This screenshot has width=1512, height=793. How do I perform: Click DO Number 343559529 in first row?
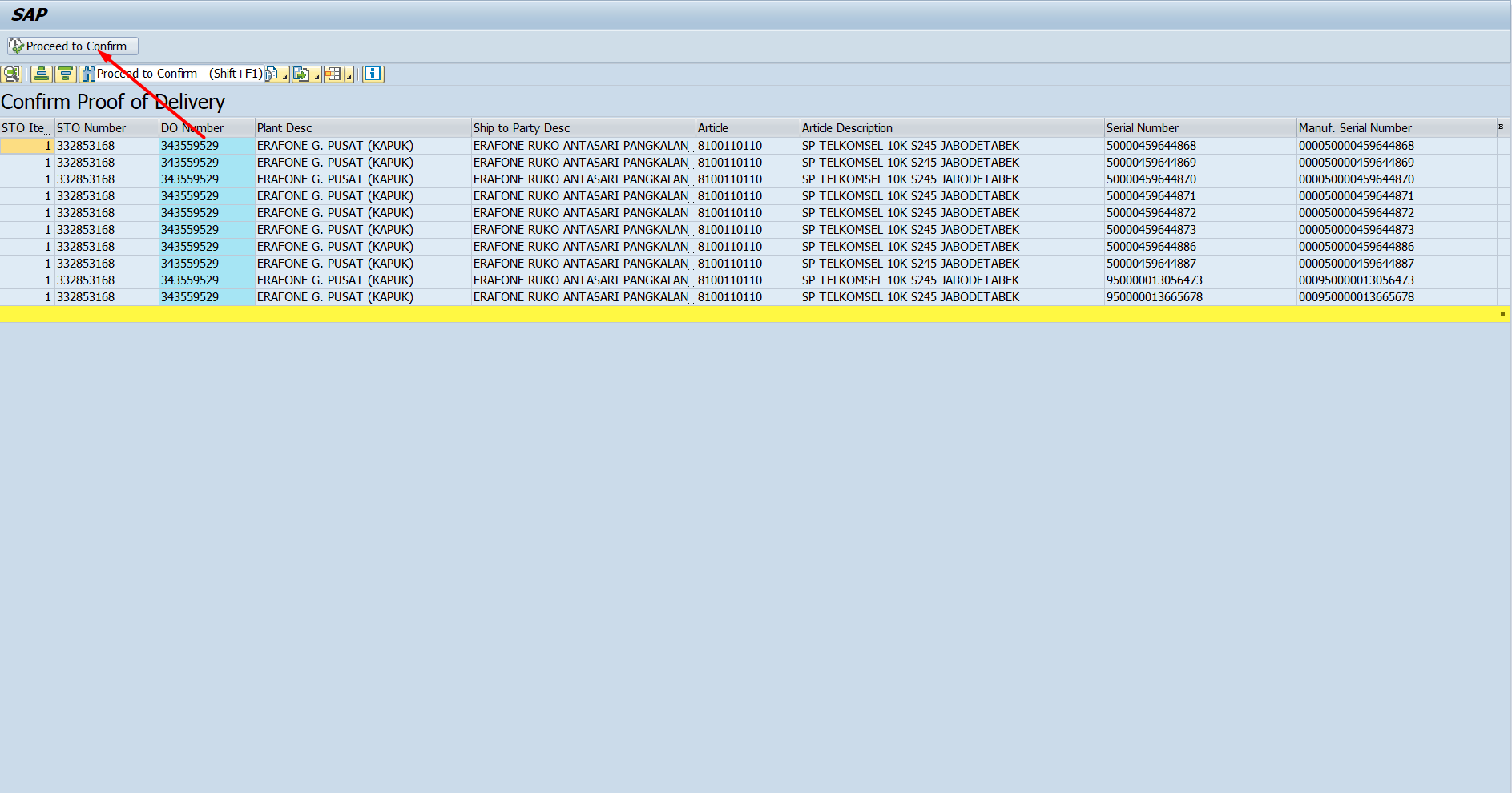point(190,146)
